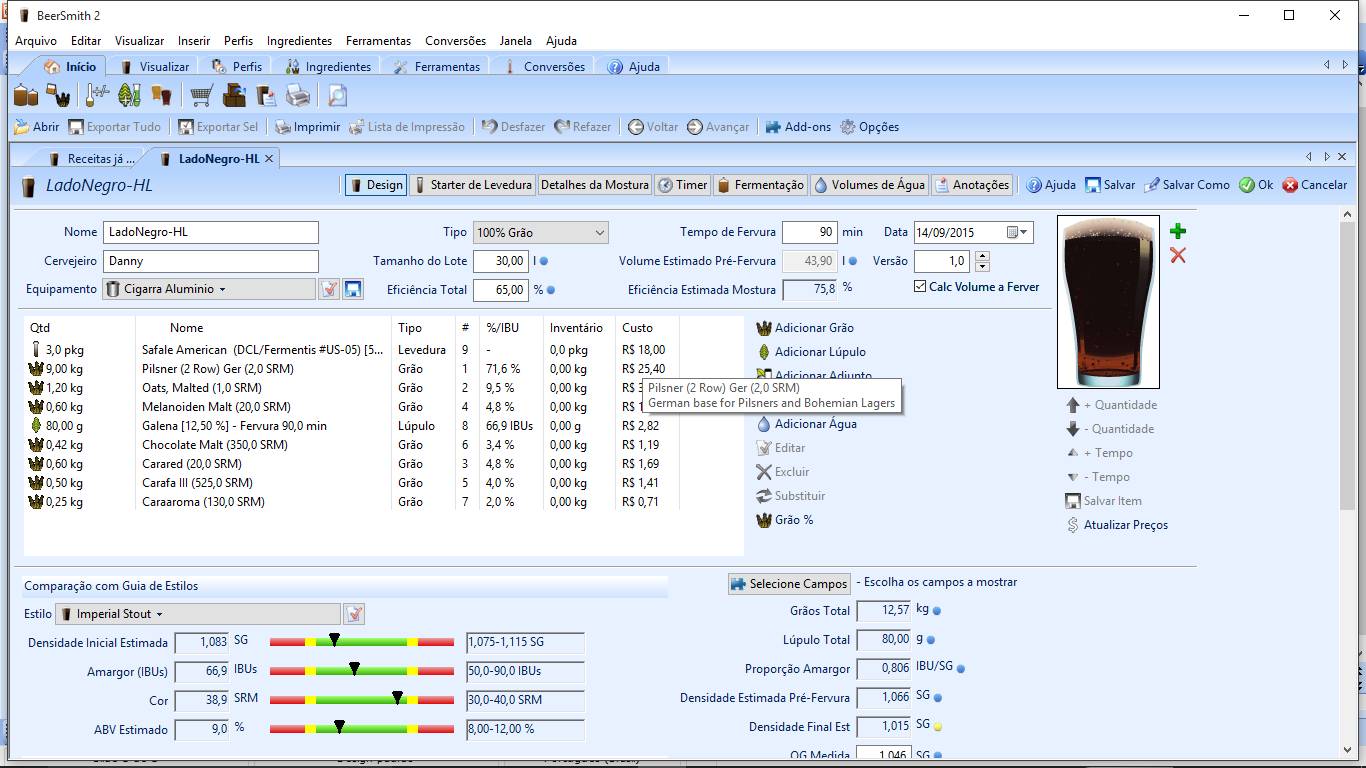Click the green plus add-image icon
The image size is (1366, 768).
pos(1178,231)
